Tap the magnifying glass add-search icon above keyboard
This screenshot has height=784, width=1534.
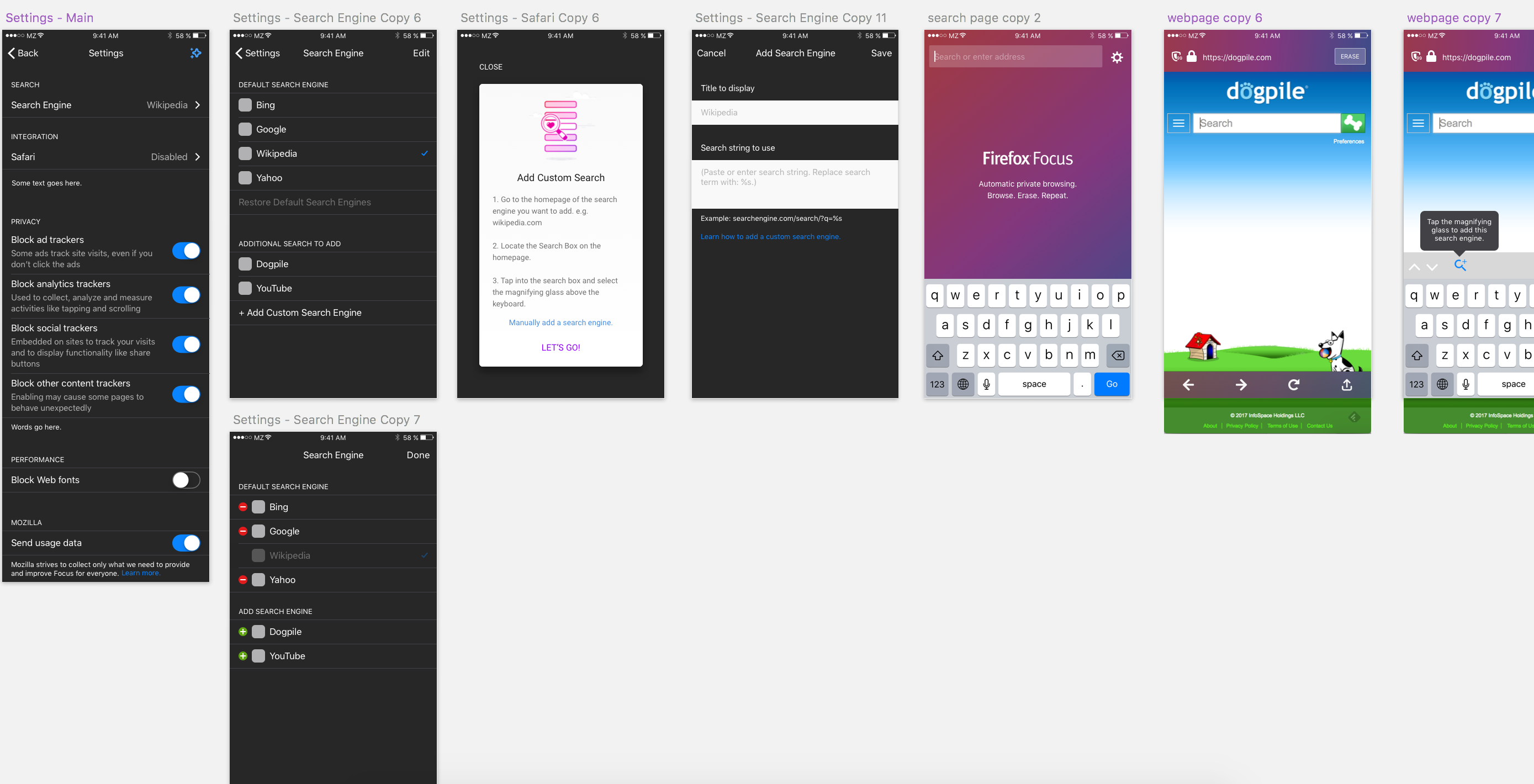(1460, 265)
